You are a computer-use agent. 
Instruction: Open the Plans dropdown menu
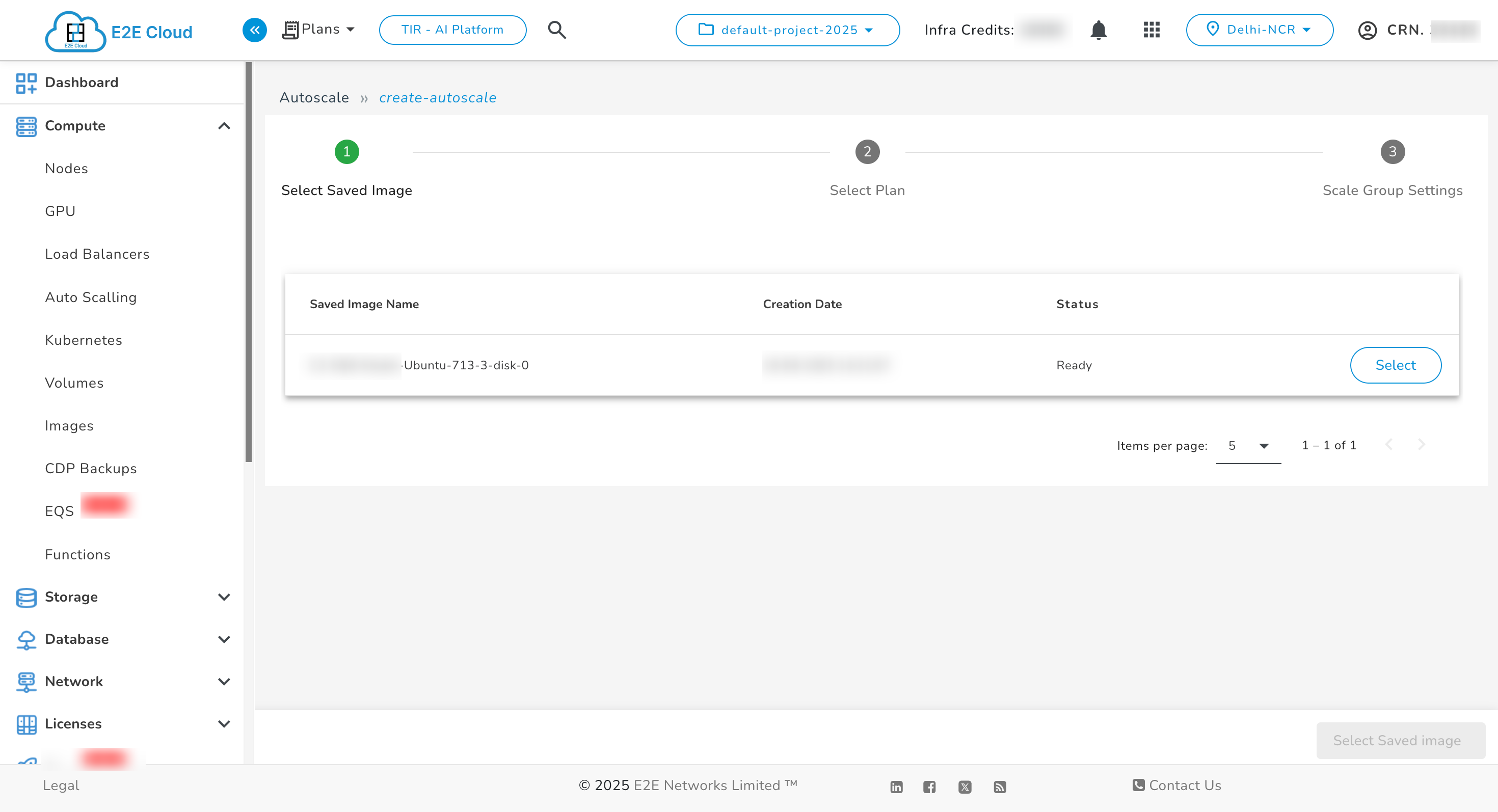coord(319,30)
